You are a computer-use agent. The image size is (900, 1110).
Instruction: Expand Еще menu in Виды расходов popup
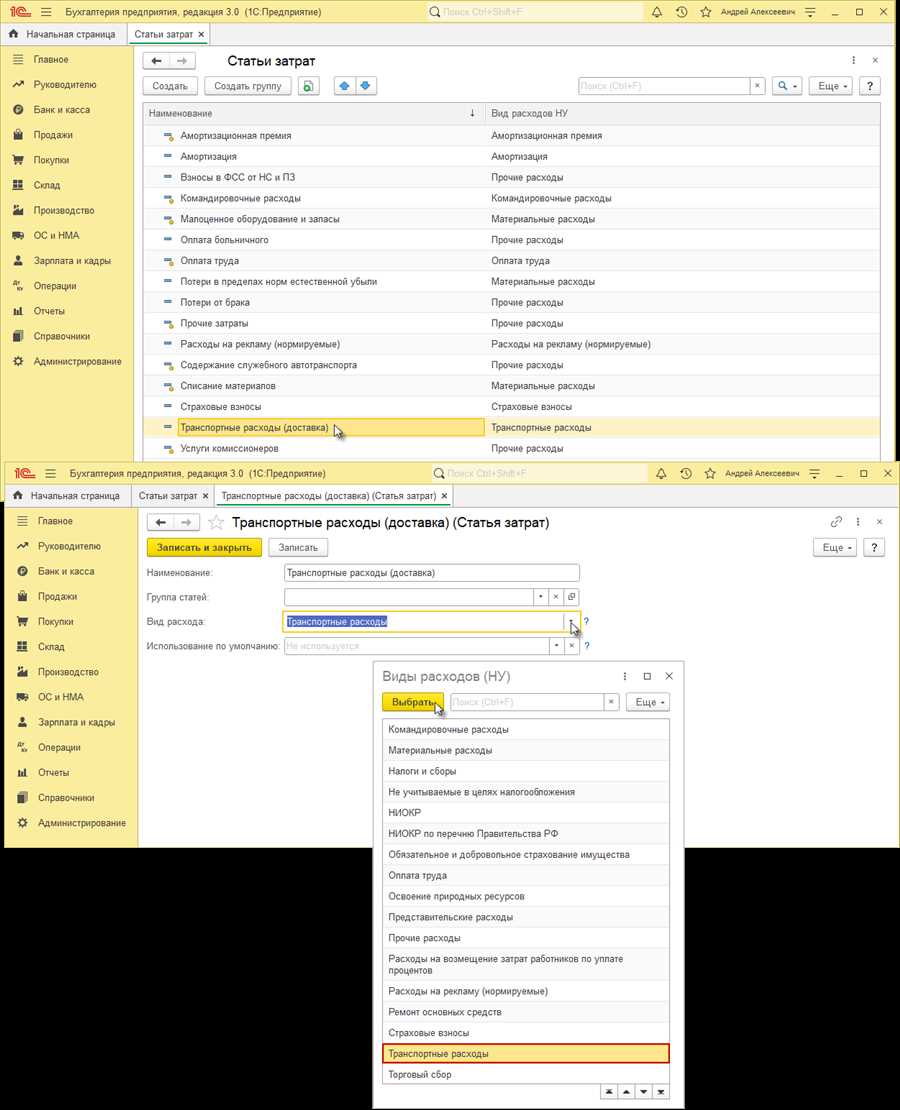(648, 702)
